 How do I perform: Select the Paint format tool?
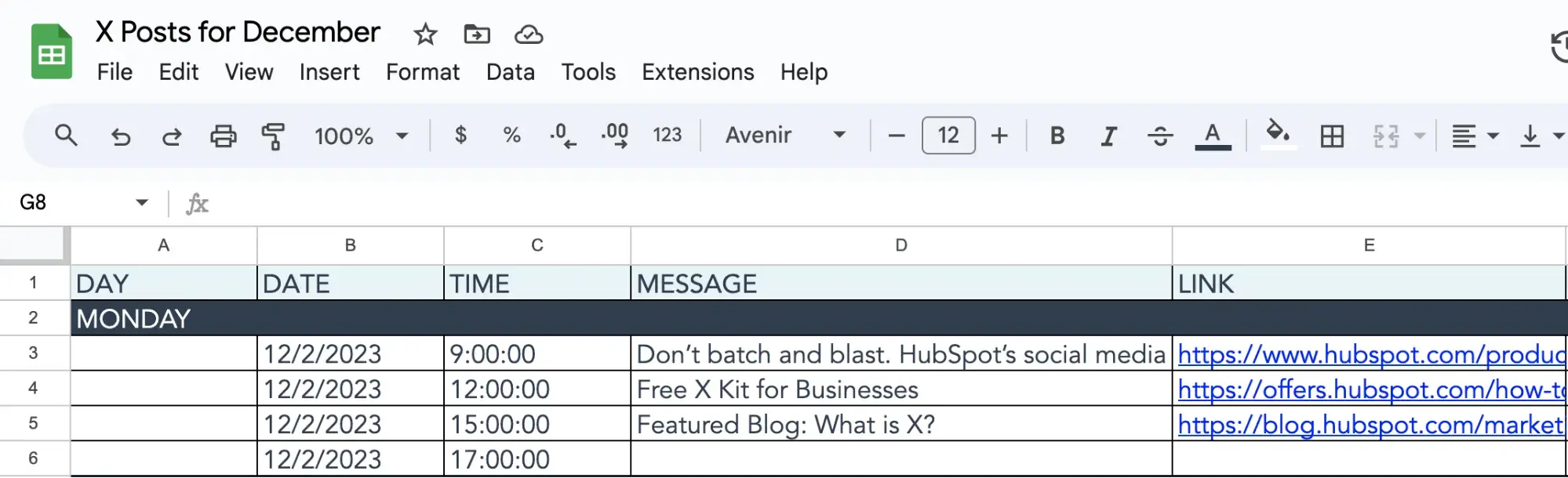click(x=274, y=136)
